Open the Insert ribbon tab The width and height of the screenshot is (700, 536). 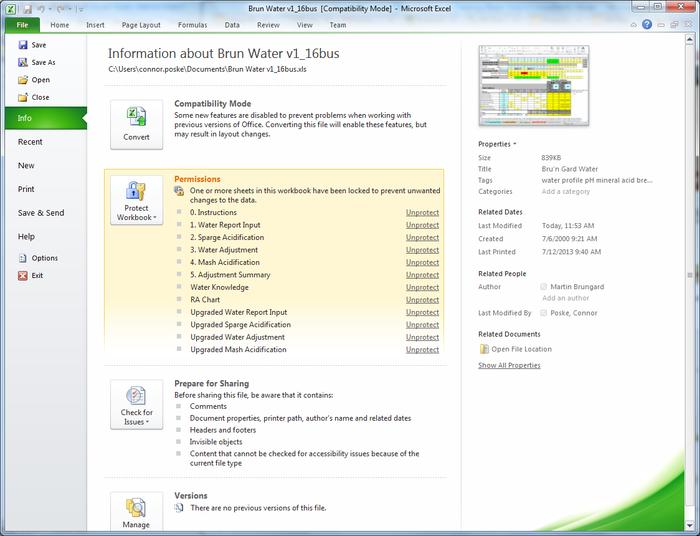pos(95,25)
